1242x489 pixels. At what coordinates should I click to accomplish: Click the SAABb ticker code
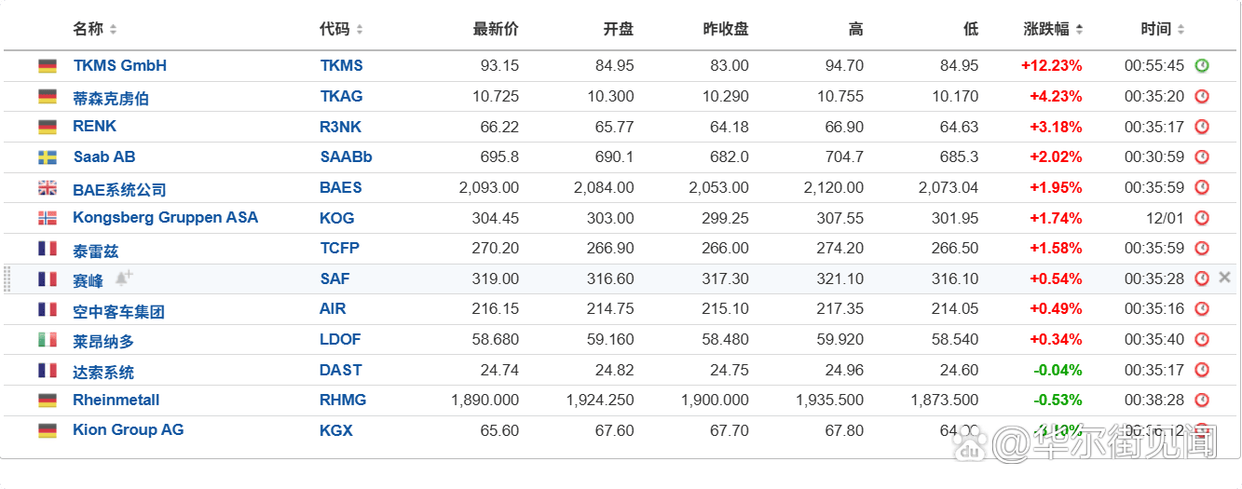(x=346, y=157)
